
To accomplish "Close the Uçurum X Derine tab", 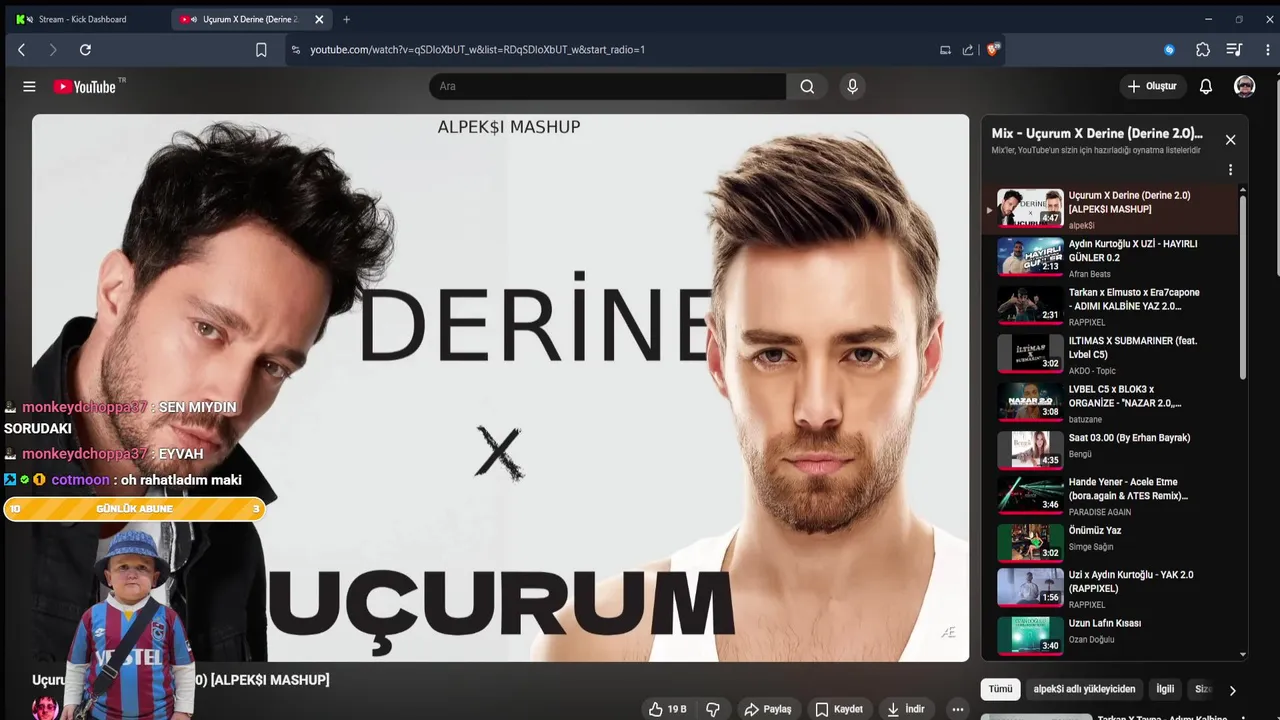I will pos(319,19).
